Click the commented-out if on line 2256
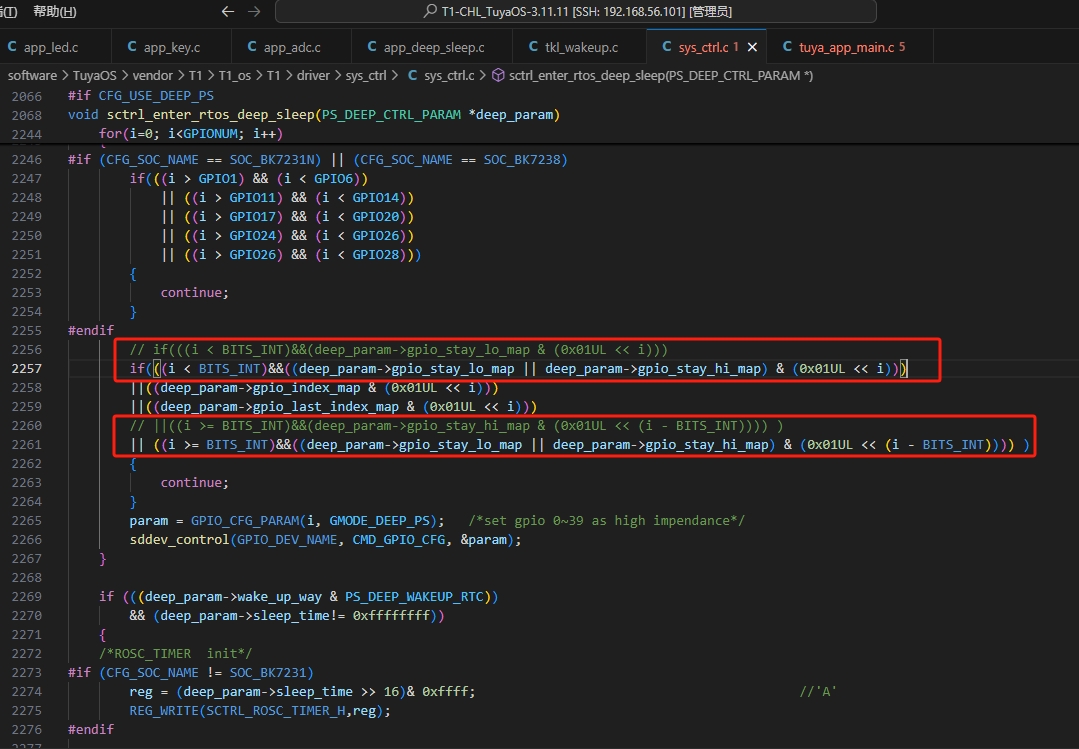 tap(398, 350)
